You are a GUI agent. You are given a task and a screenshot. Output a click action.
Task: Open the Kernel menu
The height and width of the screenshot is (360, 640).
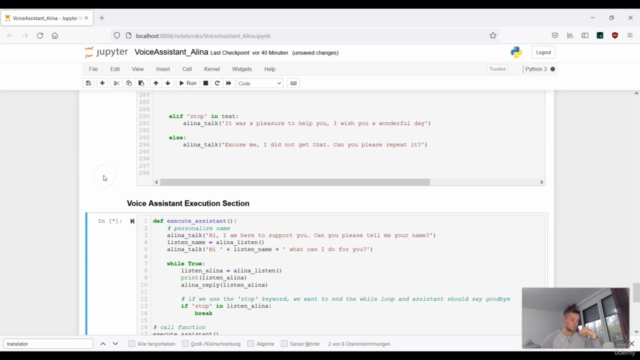(212, 69)
